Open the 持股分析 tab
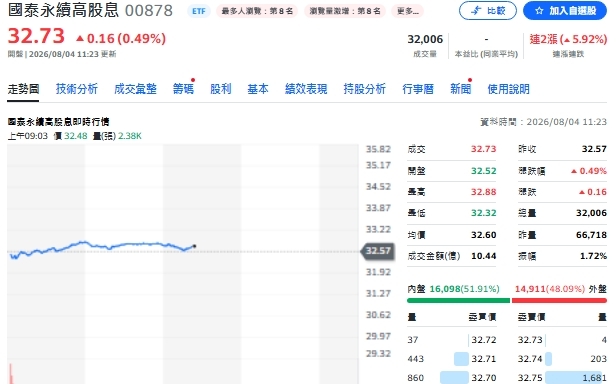Viewport: 616px width, 384px height. (365, 89)
